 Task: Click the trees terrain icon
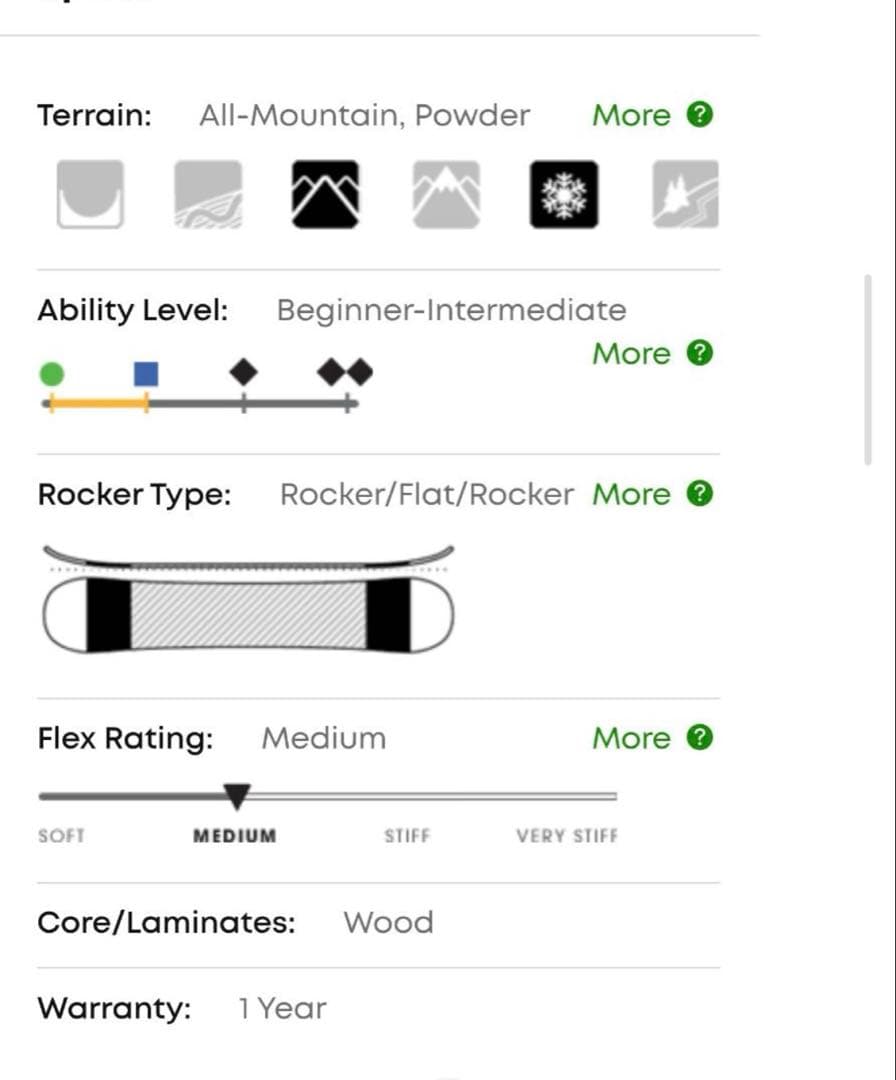pyautogui.click(x=685, y=194)
